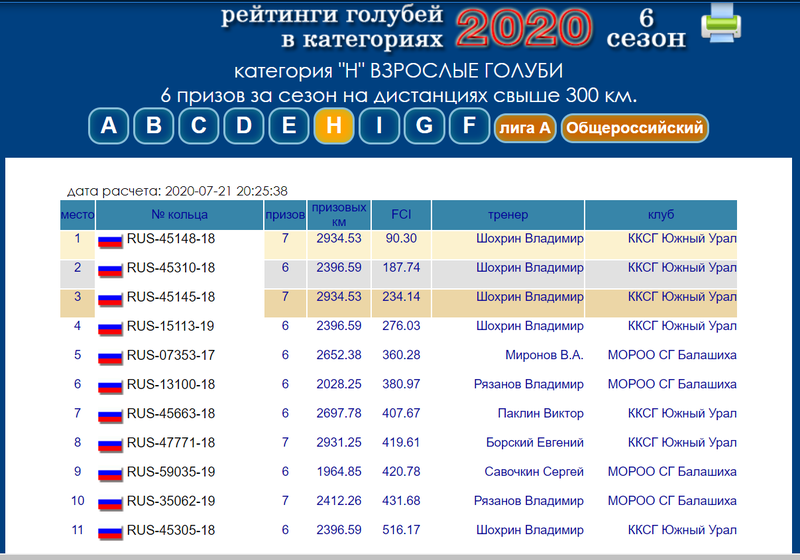The height and width of the screenshot is (560, 800).
Task: Click the 'призовых км' column header
Action: [x=339, y=215]
